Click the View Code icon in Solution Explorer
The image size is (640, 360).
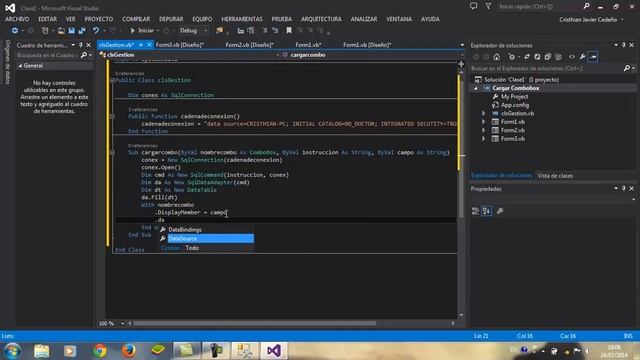coord(572,57)
